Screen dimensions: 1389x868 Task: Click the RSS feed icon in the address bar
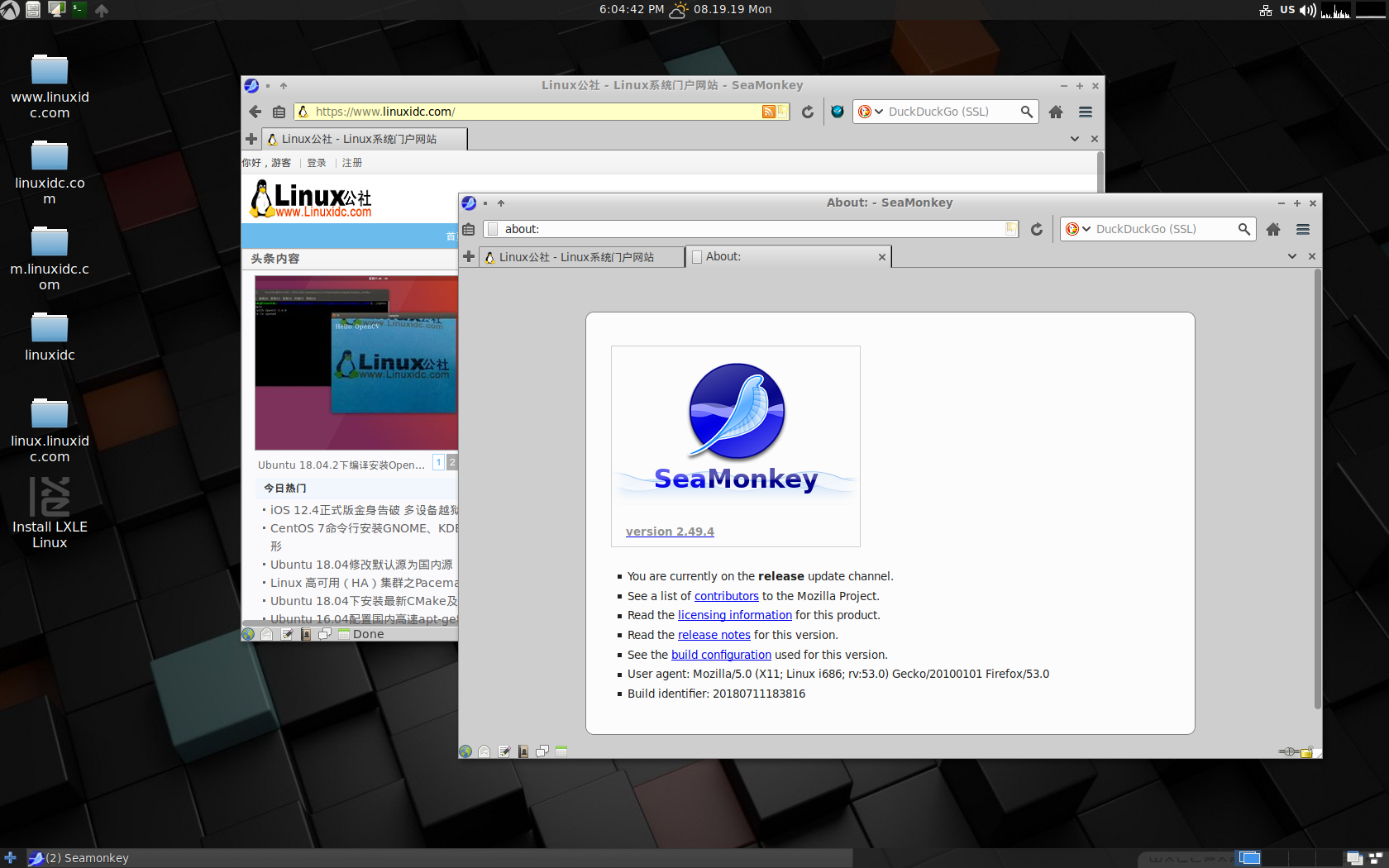pos(769,112)
